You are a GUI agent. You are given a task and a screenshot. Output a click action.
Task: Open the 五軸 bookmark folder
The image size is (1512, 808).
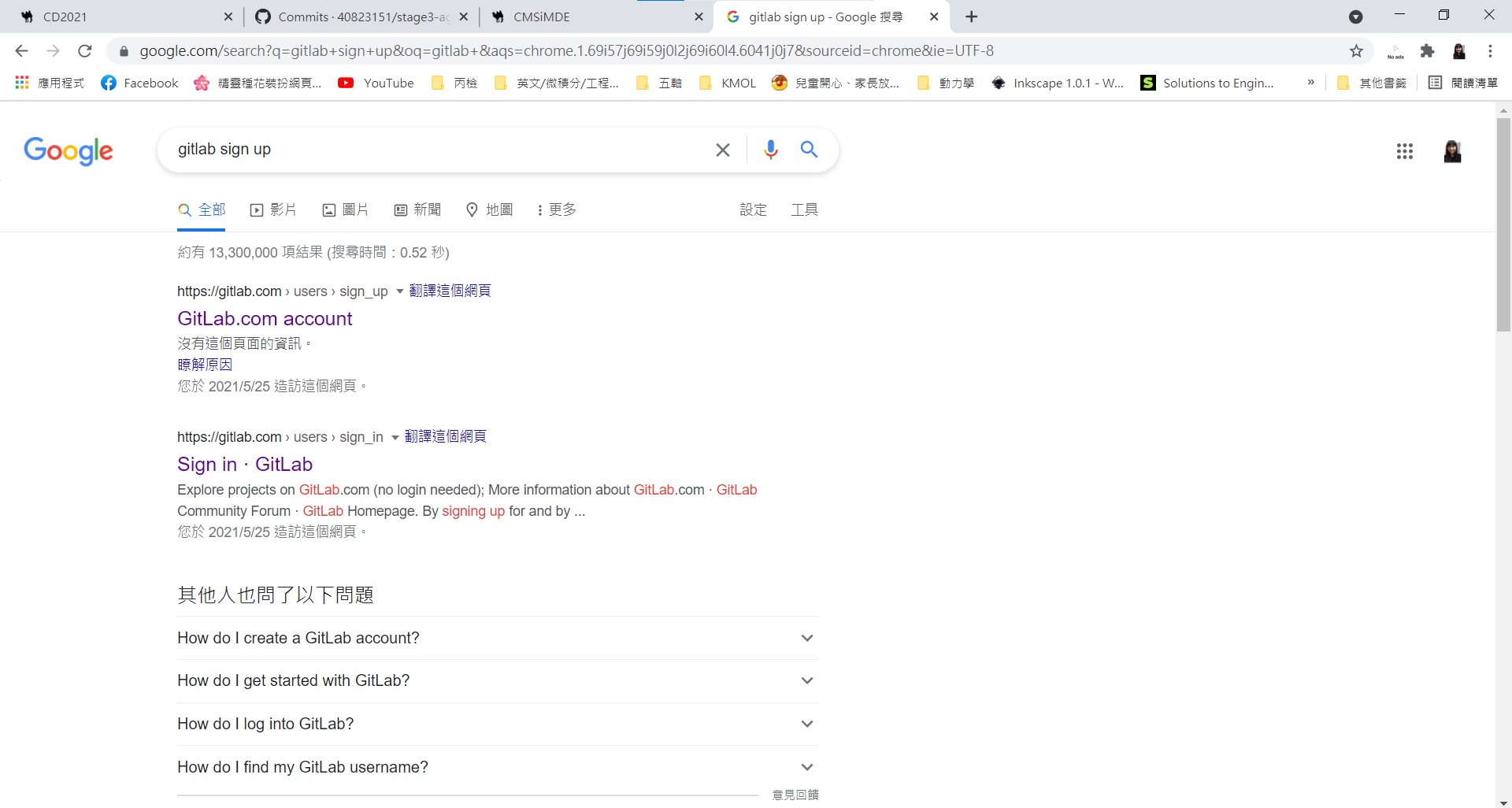point(658,83)
